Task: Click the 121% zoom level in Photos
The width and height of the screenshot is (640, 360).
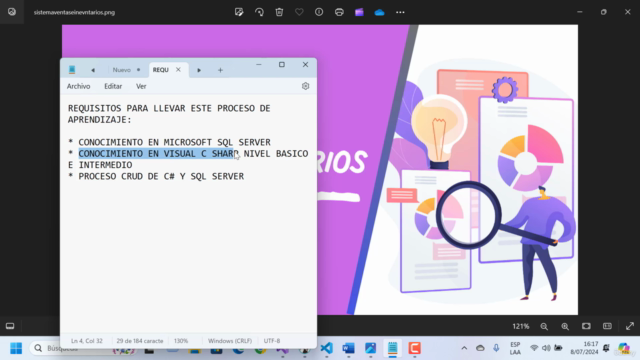Action: (x=521, y=327)
